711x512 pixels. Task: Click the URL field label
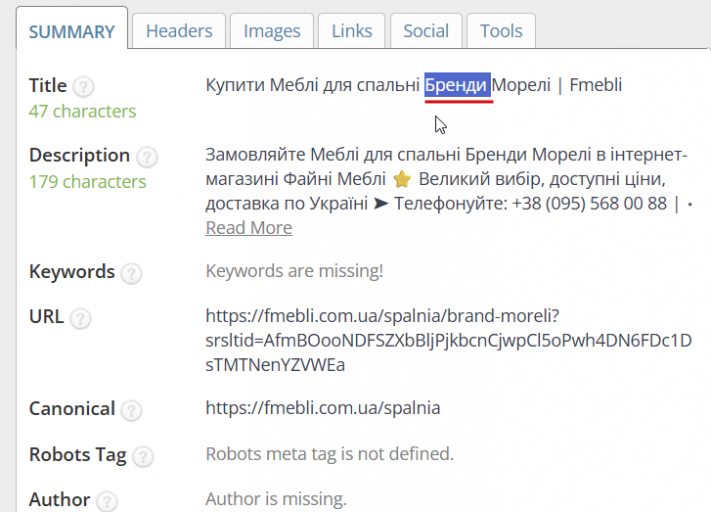pos(46,316)
